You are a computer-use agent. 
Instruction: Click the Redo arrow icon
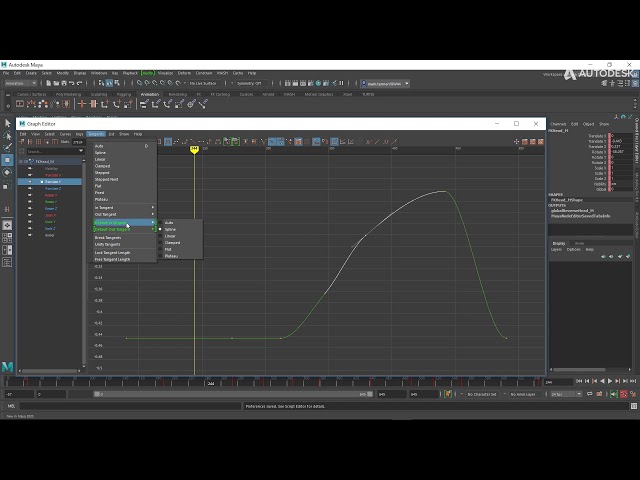pyautogui.click(x=80, y=83)
